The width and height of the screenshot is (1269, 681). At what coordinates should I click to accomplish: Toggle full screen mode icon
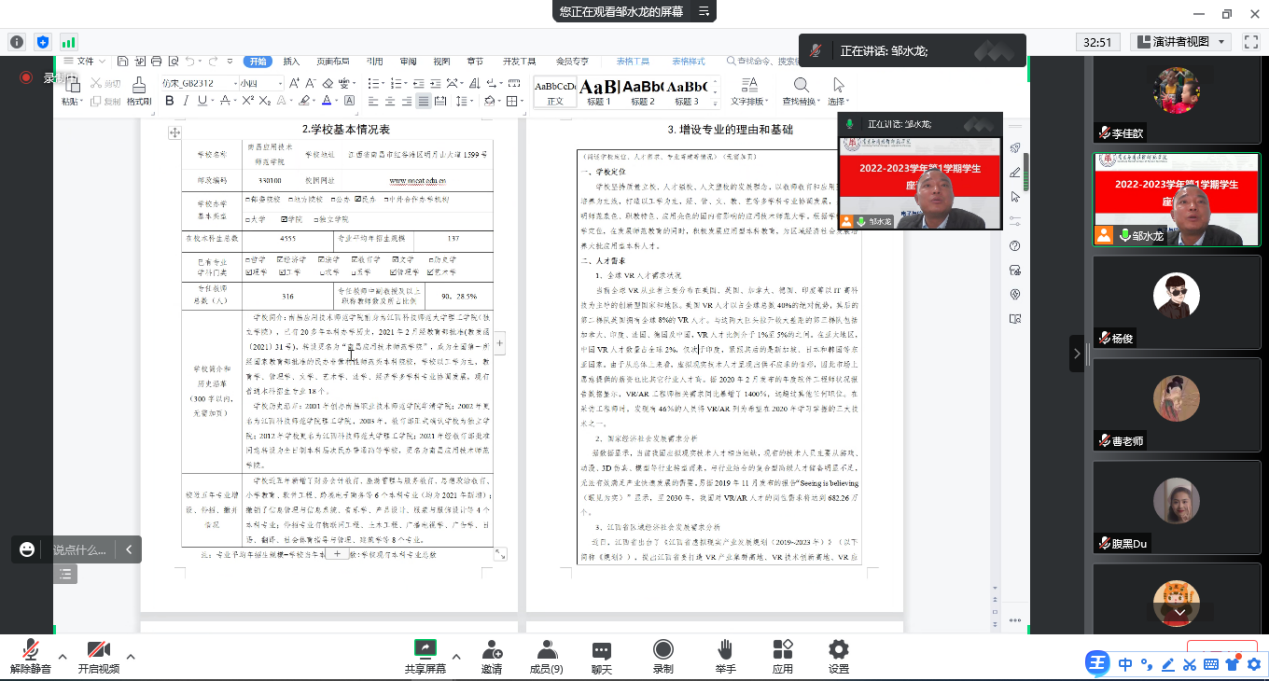coord(1250,42)
